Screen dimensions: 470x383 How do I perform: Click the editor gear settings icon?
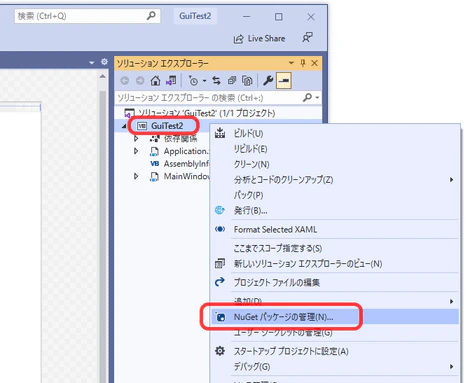point(104,62)
